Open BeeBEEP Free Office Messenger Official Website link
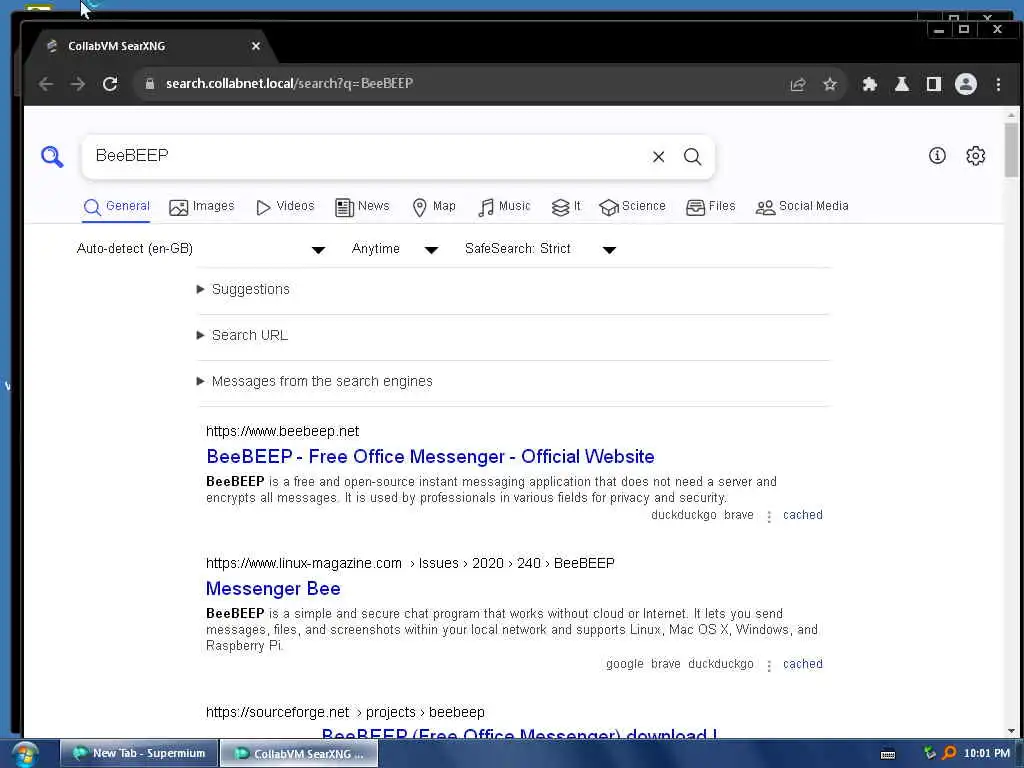 [x=430, y=456]
